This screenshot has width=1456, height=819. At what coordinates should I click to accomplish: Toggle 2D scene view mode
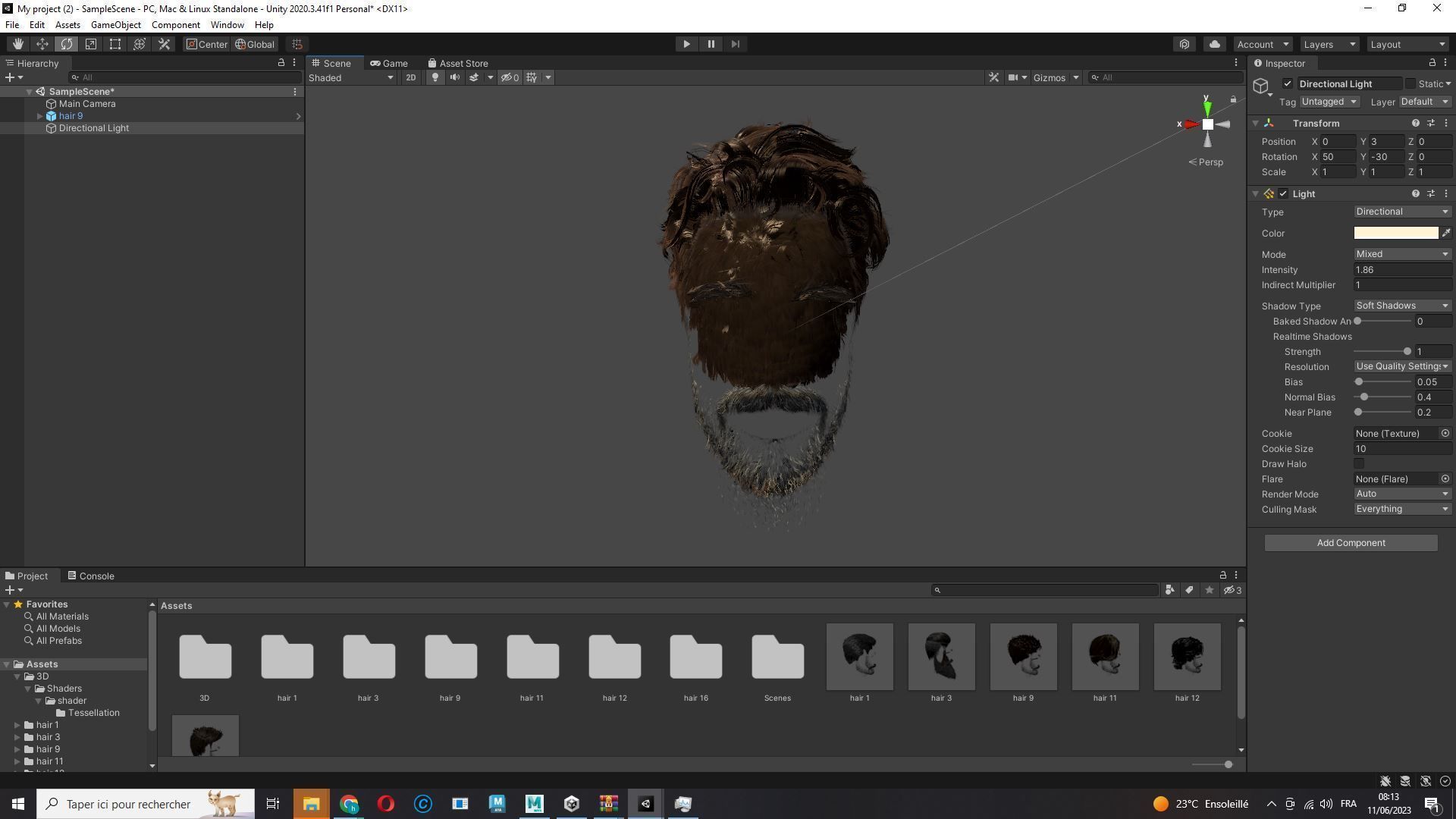(x=410, y=77)
